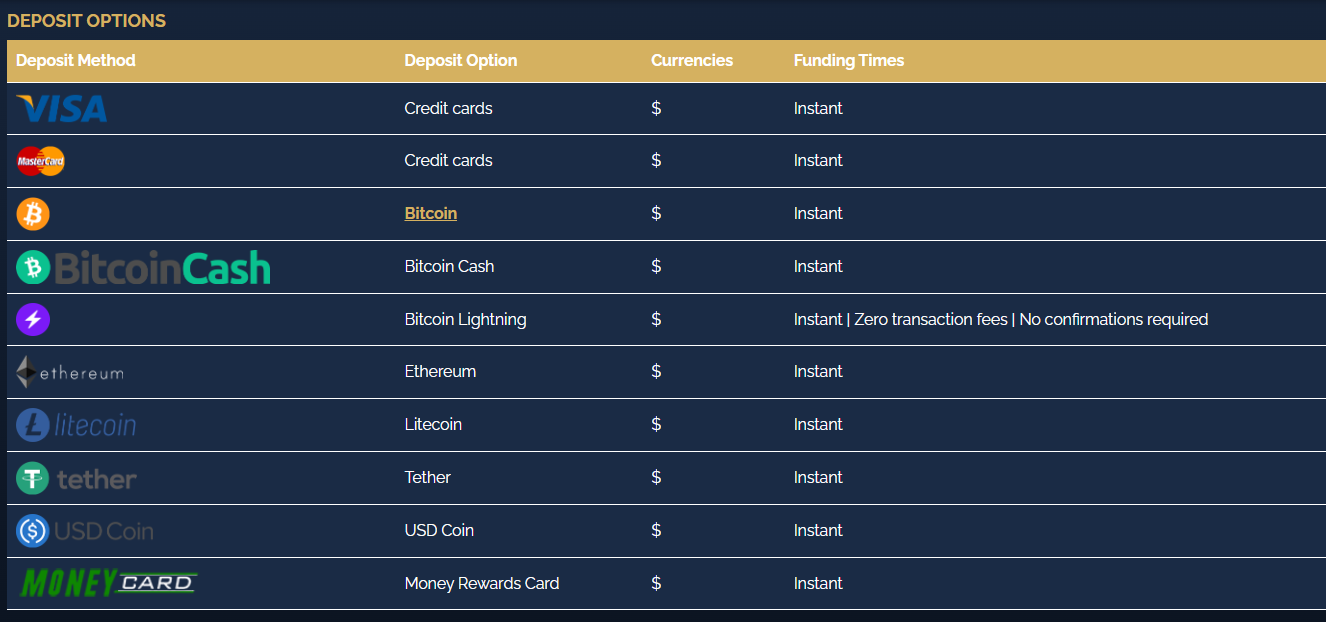
Task: Select the VISA deposit method icon
Action: pyautogui.click(x=60, y=108)
